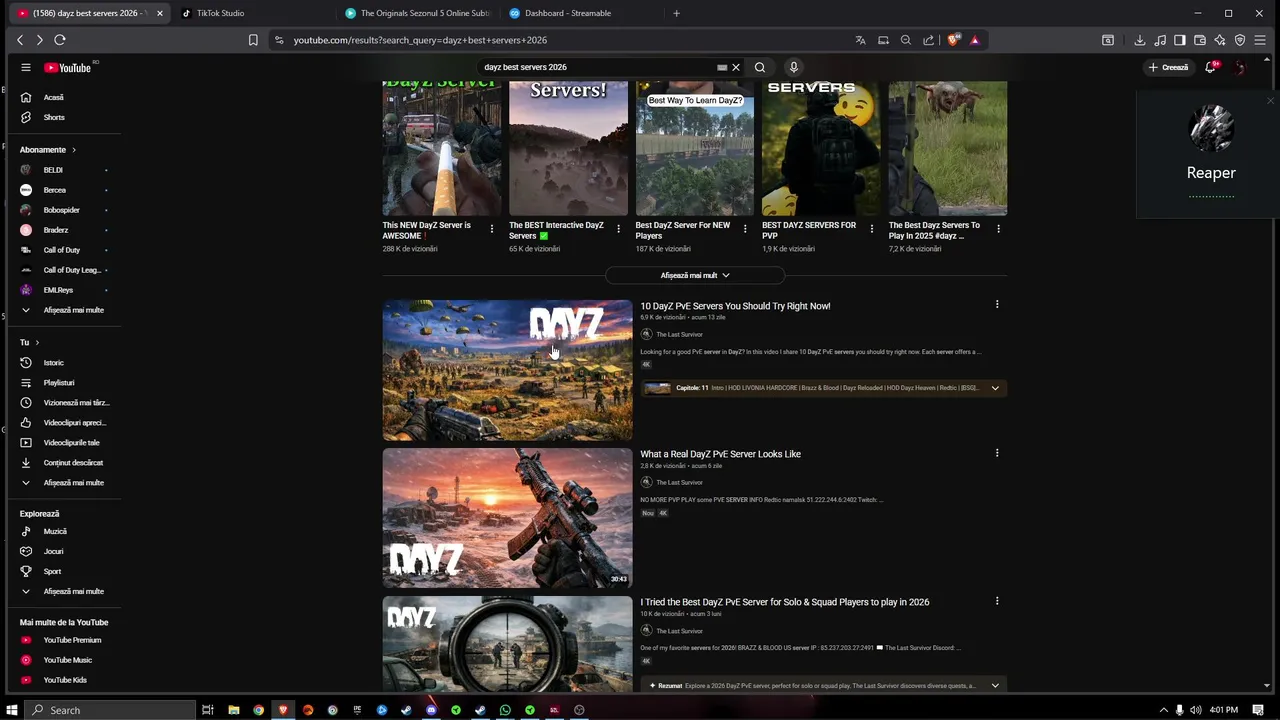Open the zoom-out magnifier in the address bar
Screen dimensions: 1280x720
[x=906, y=40]
